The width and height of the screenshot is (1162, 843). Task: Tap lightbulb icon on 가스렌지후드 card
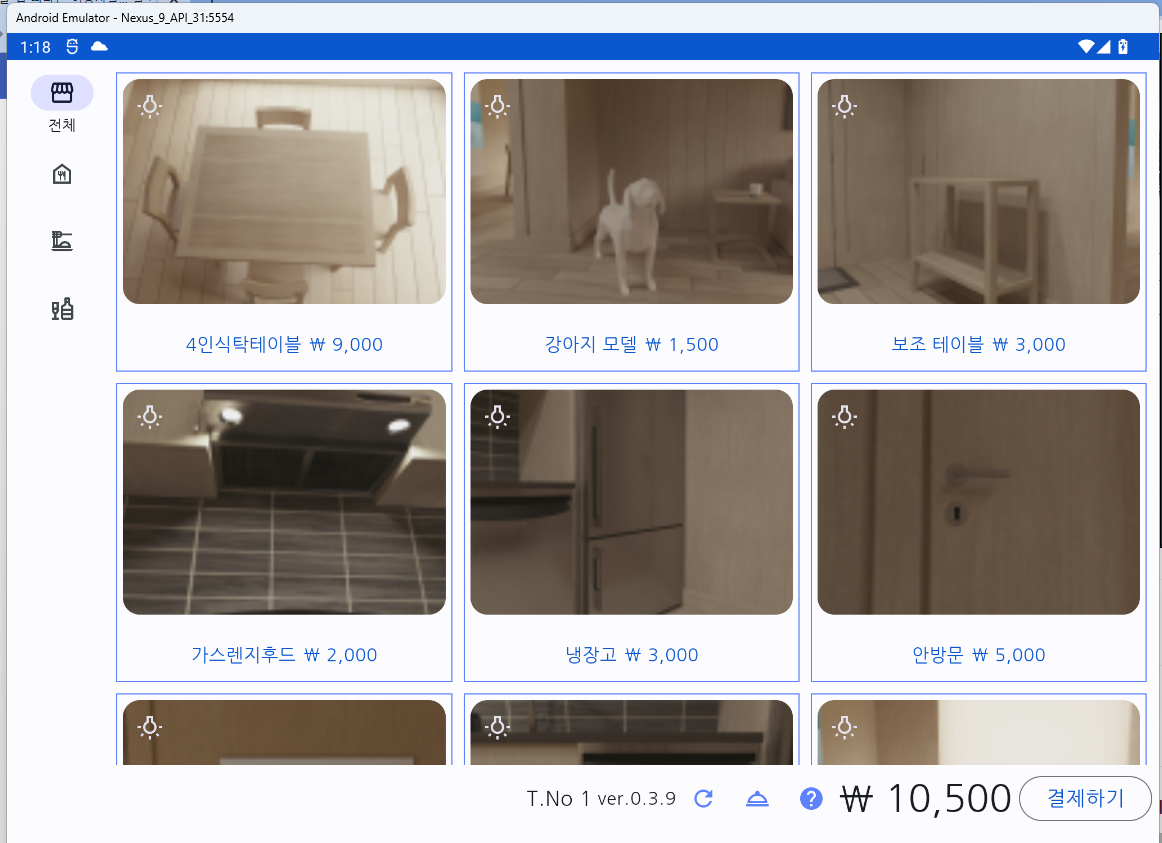(150, 416)
